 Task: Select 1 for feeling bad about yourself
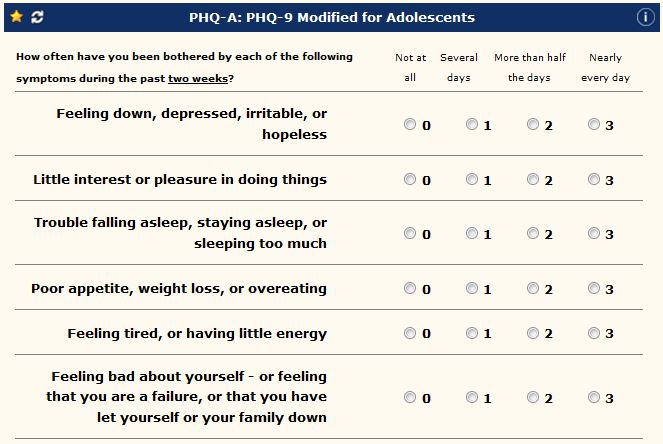click(472, 397)
